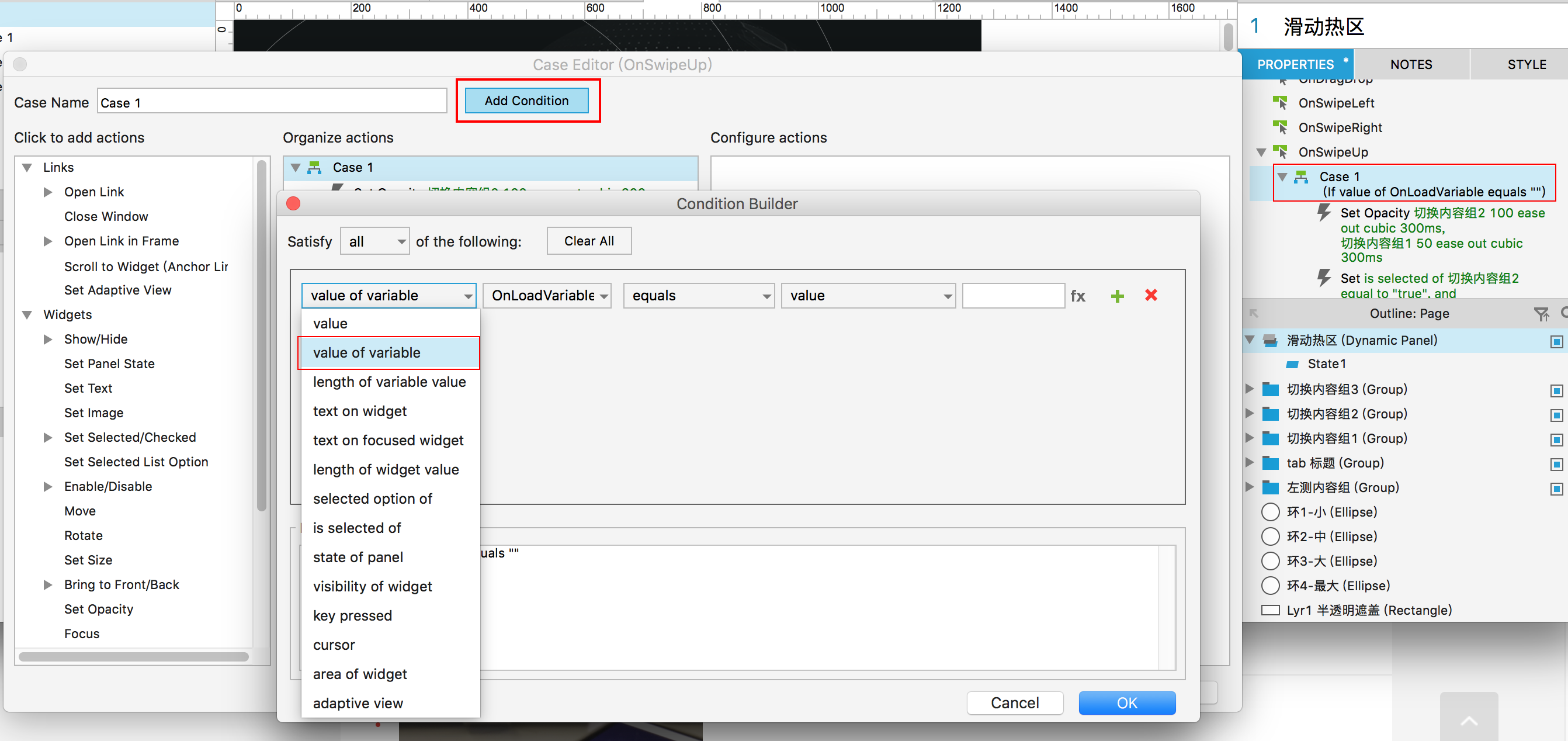Open the fx expression editor
Image resolution: width=1568 pixels, height=741 pixels.
click(x=1077, y=296)
